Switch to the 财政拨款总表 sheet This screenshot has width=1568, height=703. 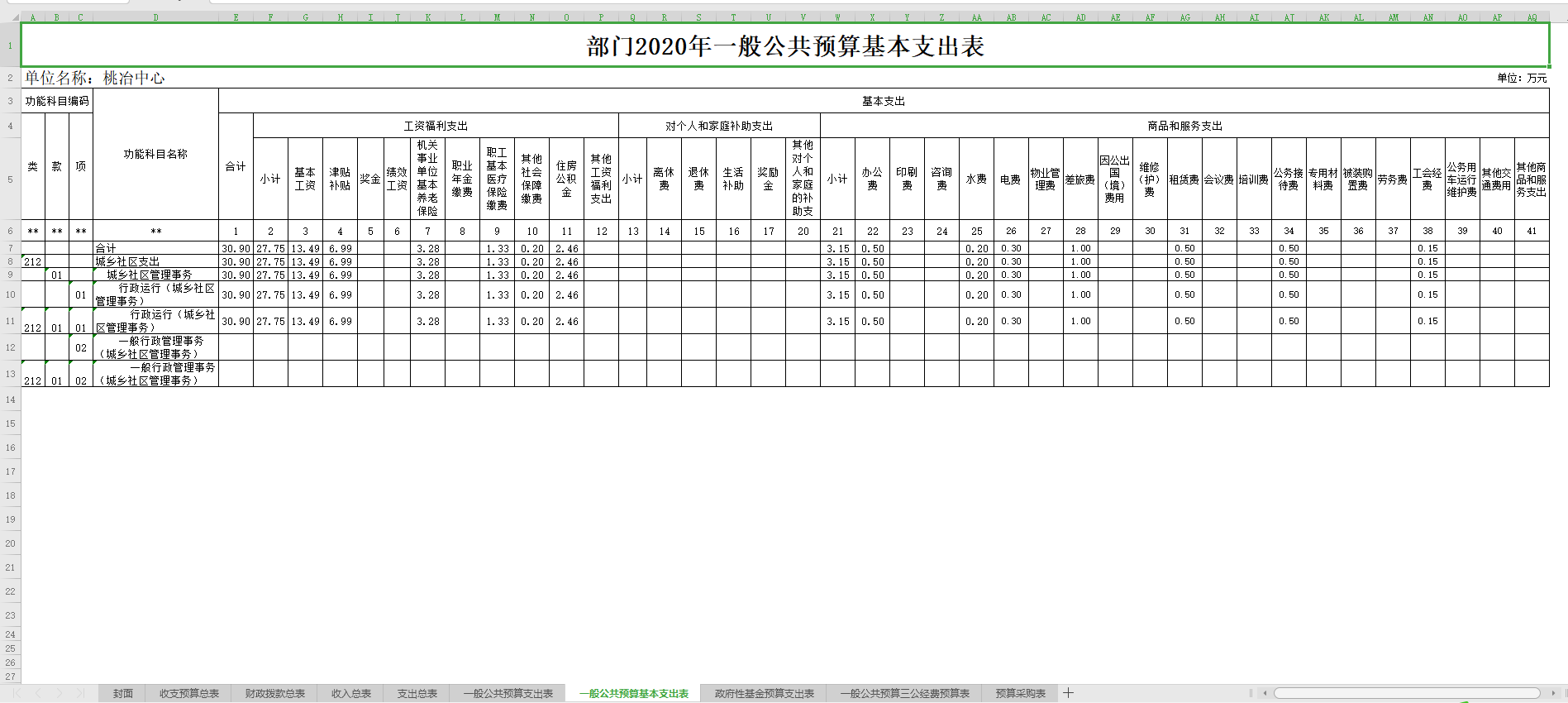click(275, 694)
